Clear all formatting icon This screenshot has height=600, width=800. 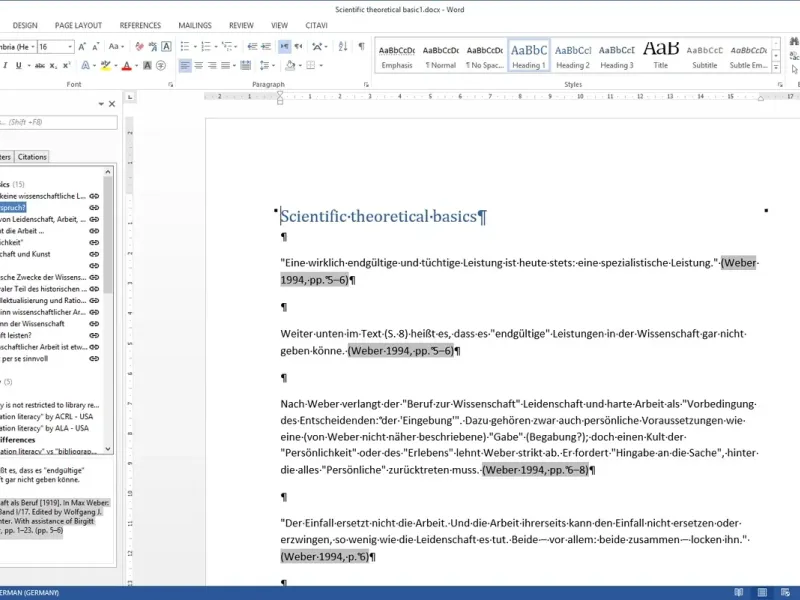click(x=139, y=47)
